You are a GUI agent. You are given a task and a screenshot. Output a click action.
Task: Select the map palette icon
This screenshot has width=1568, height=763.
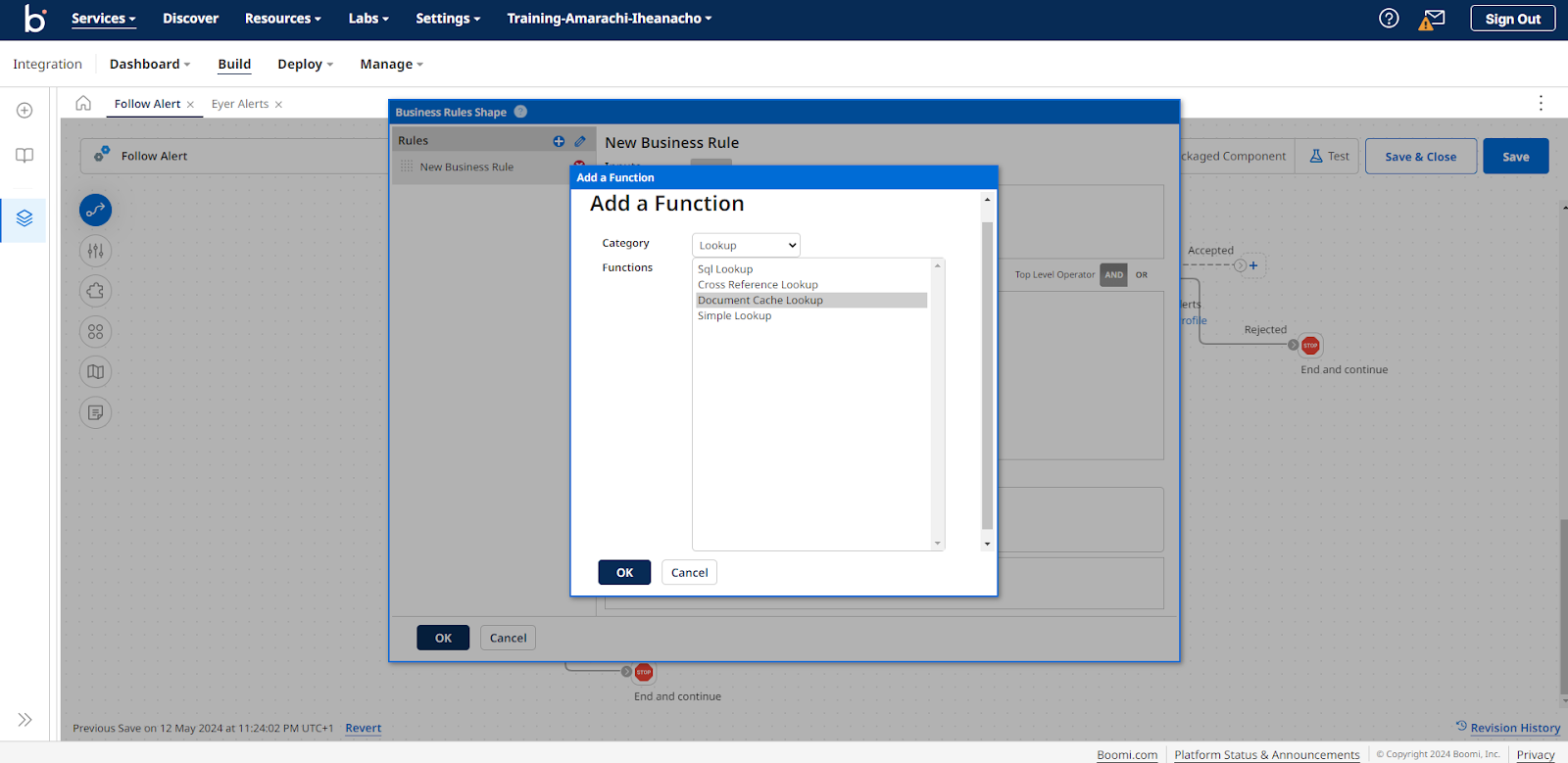pos(95,372)
